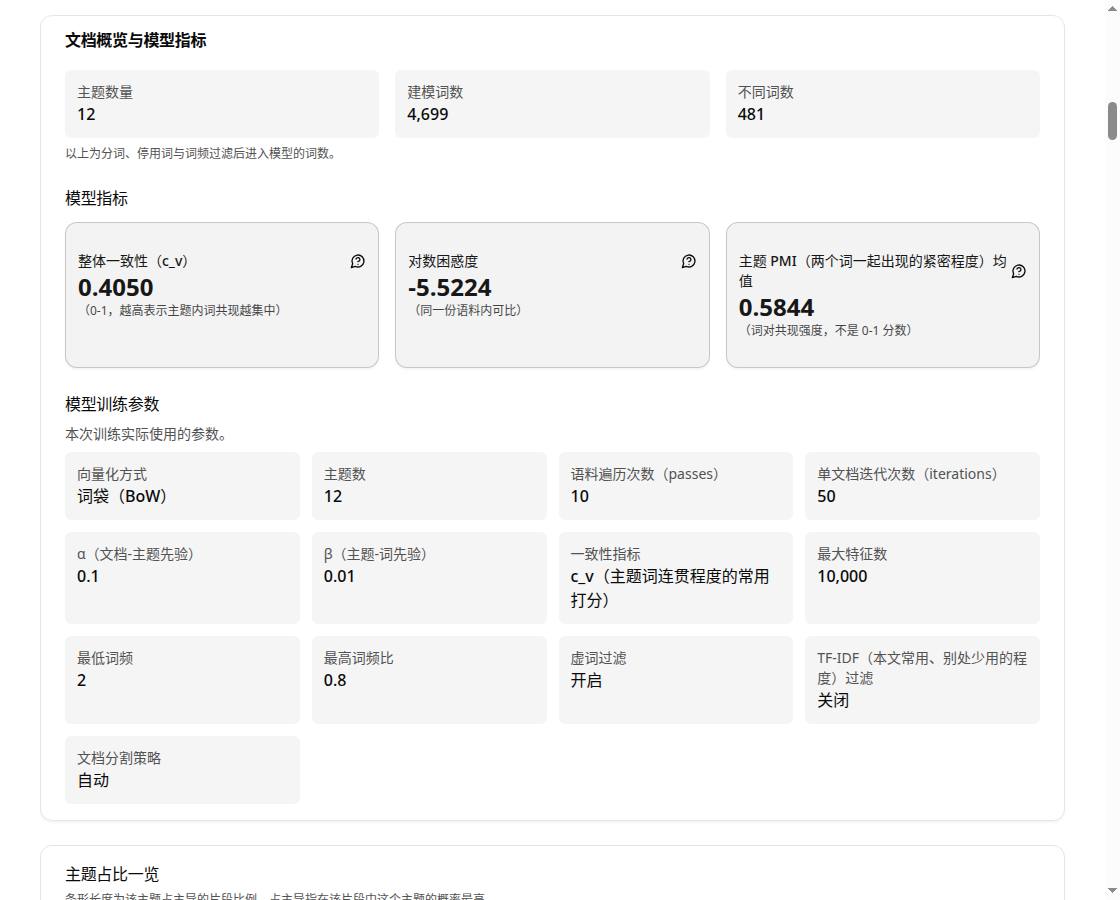Click the 文档分割策略 value 自动
The height and width of the screenshot is (900, 1120).
(93, 781)
